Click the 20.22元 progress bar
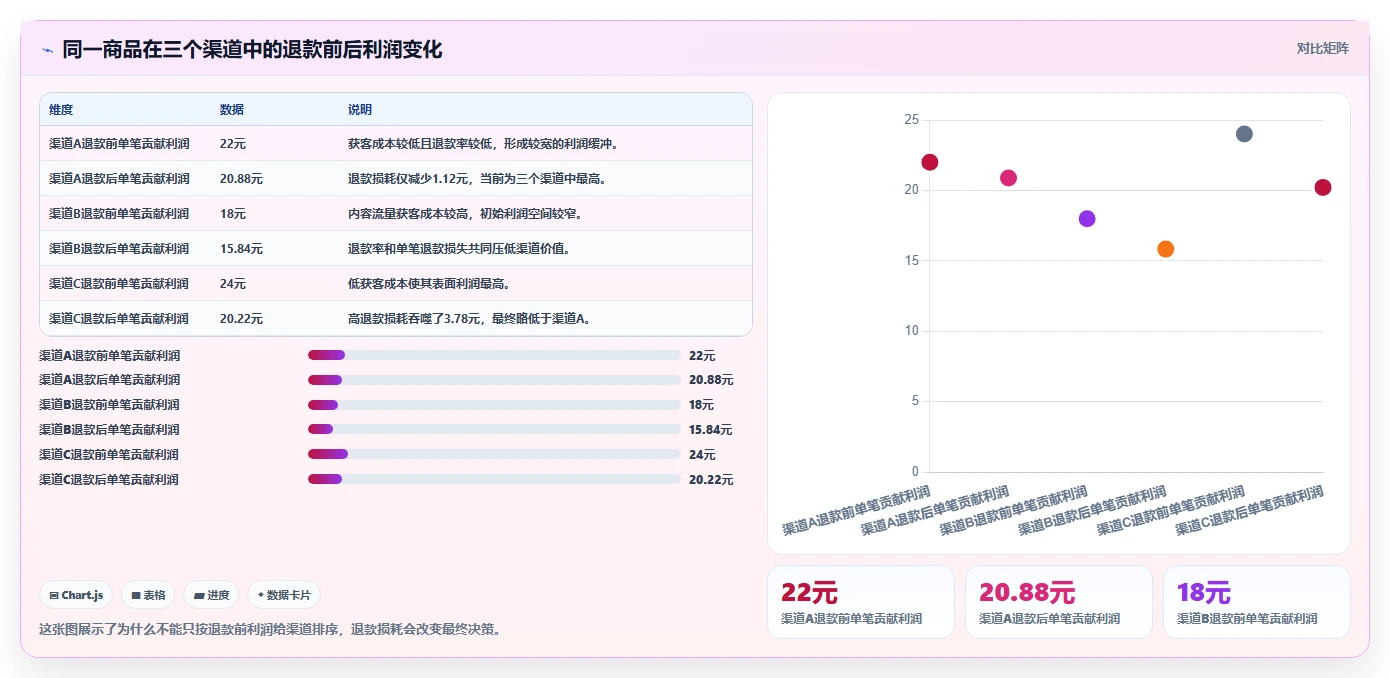The height and width of the screenshot is (678, 1390). [494, 479]
